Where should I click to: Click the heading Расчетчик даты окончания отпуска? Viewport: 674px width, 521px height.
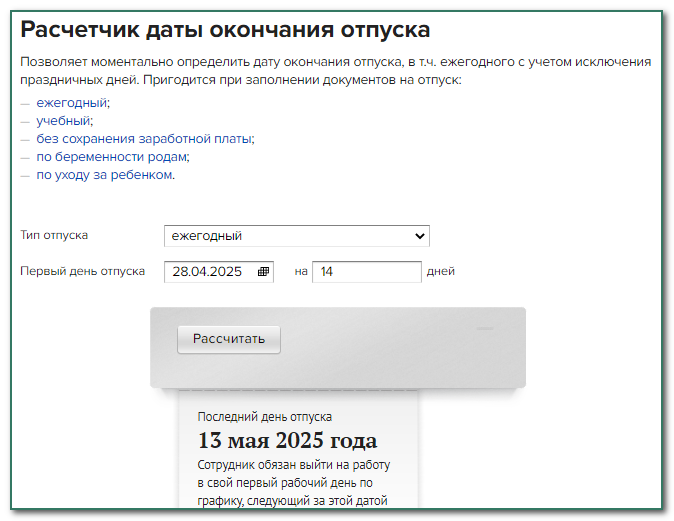[225, 30]
